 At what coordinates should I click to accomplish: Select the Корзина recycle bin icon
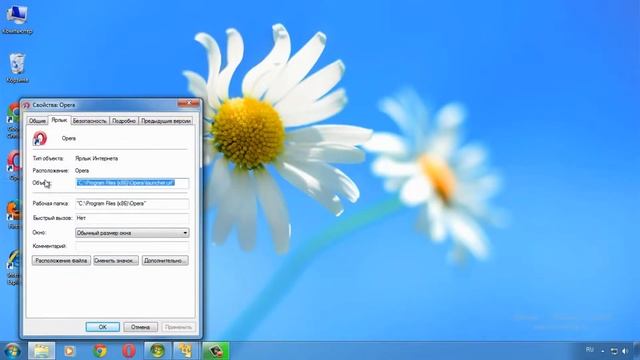tap(17, 68)
